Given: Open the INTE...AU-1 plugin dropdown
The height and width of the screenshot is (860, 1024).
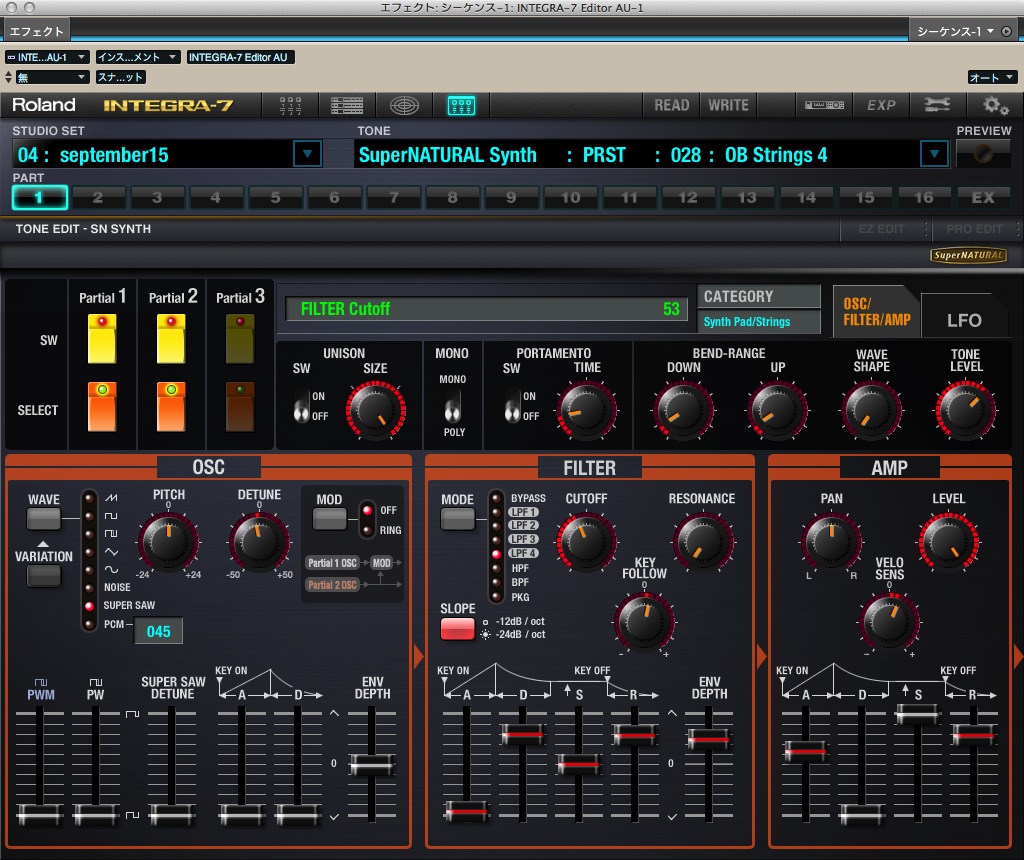Looking at the screenshot, I should [x=46, y=57].
